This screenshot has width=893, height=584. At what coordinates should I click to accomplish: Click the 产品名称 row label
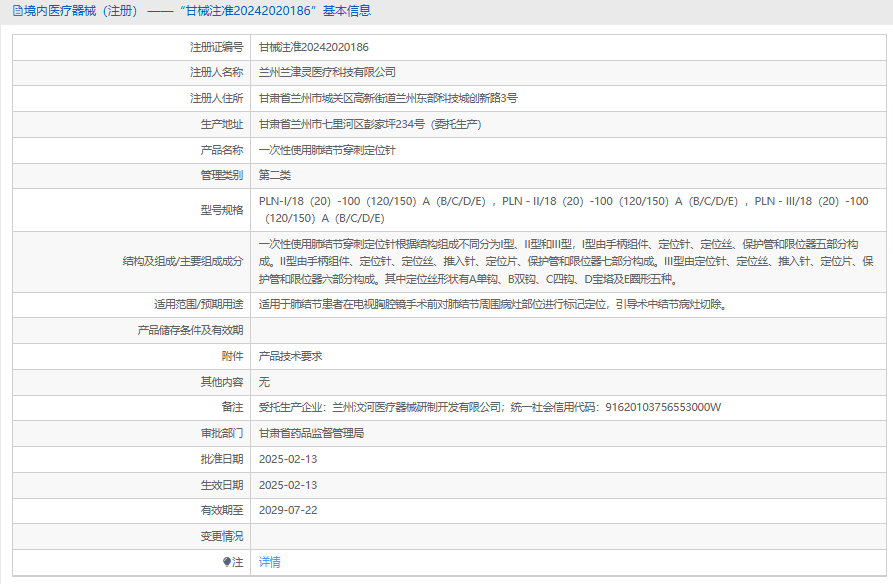222,150
